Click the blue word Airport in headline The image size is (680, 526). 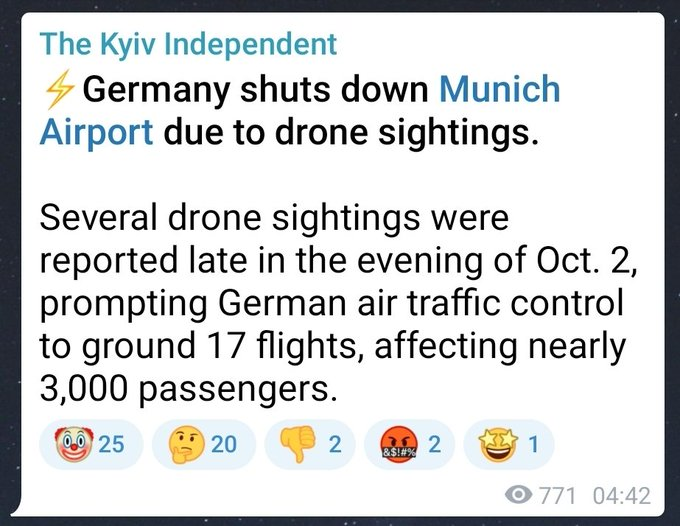96,133
